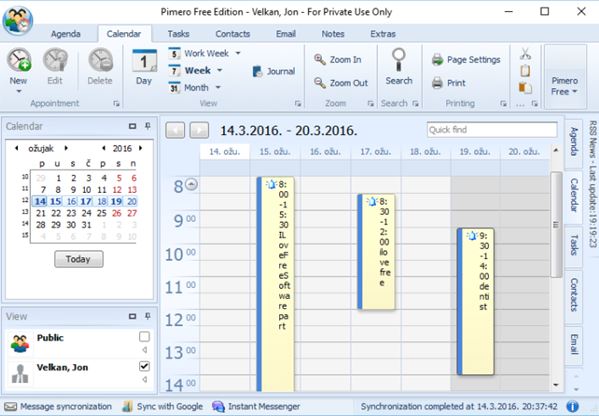Uncheck the Velkan, Jon calendar checkbox
The image size is (599, 416).
pyautogui.click(x=144, y=366)
